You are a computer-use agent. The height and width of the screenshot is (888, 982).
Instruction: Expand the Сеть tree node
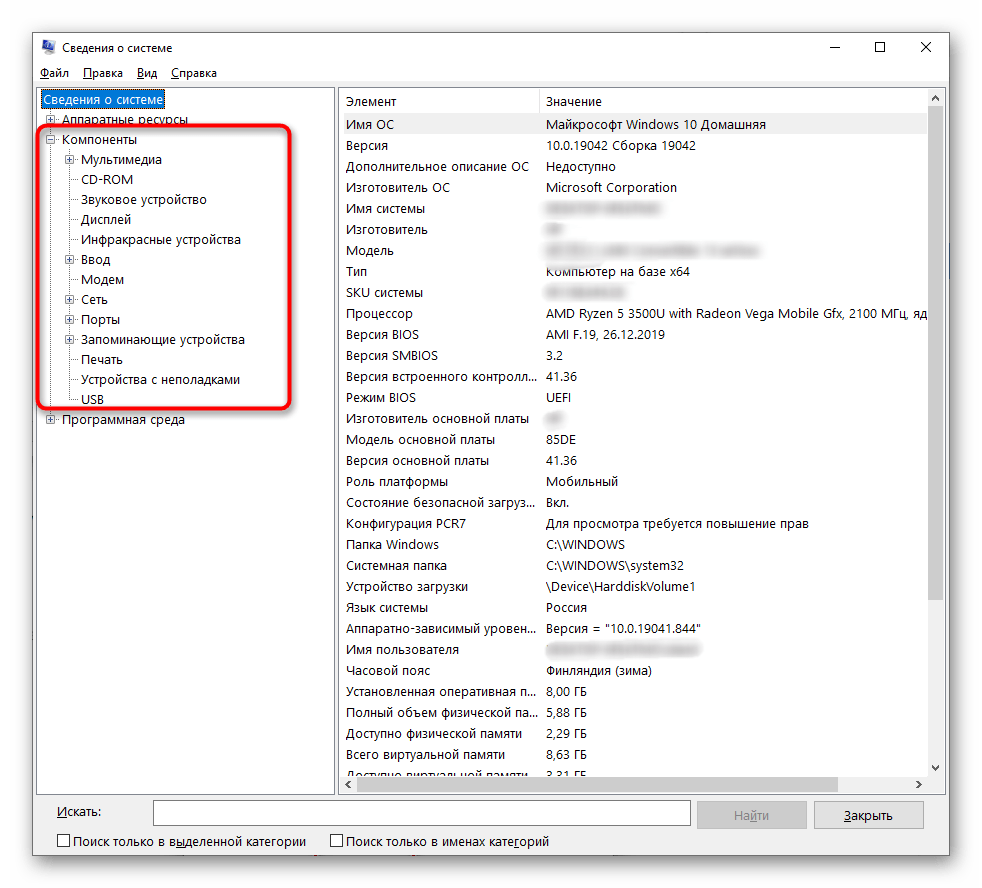70,300
